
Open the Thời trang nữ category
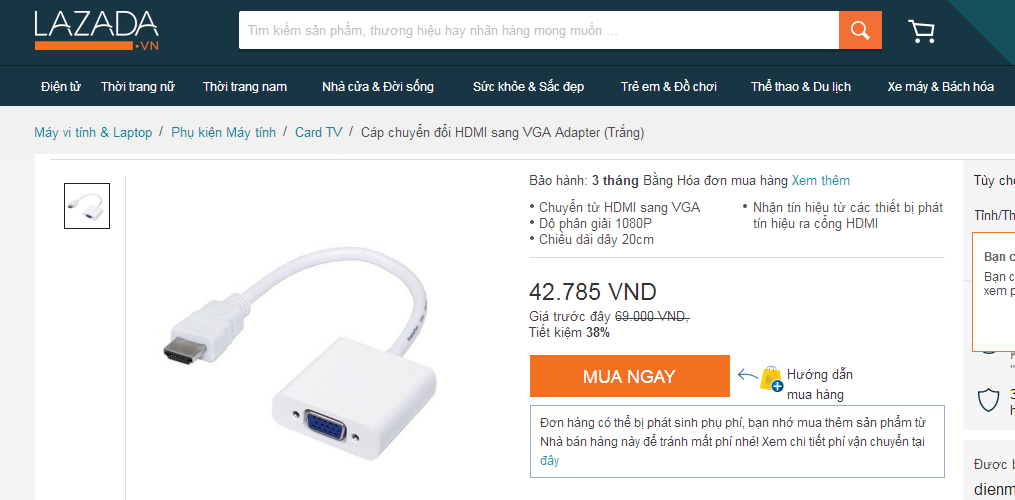pos(138,87)
